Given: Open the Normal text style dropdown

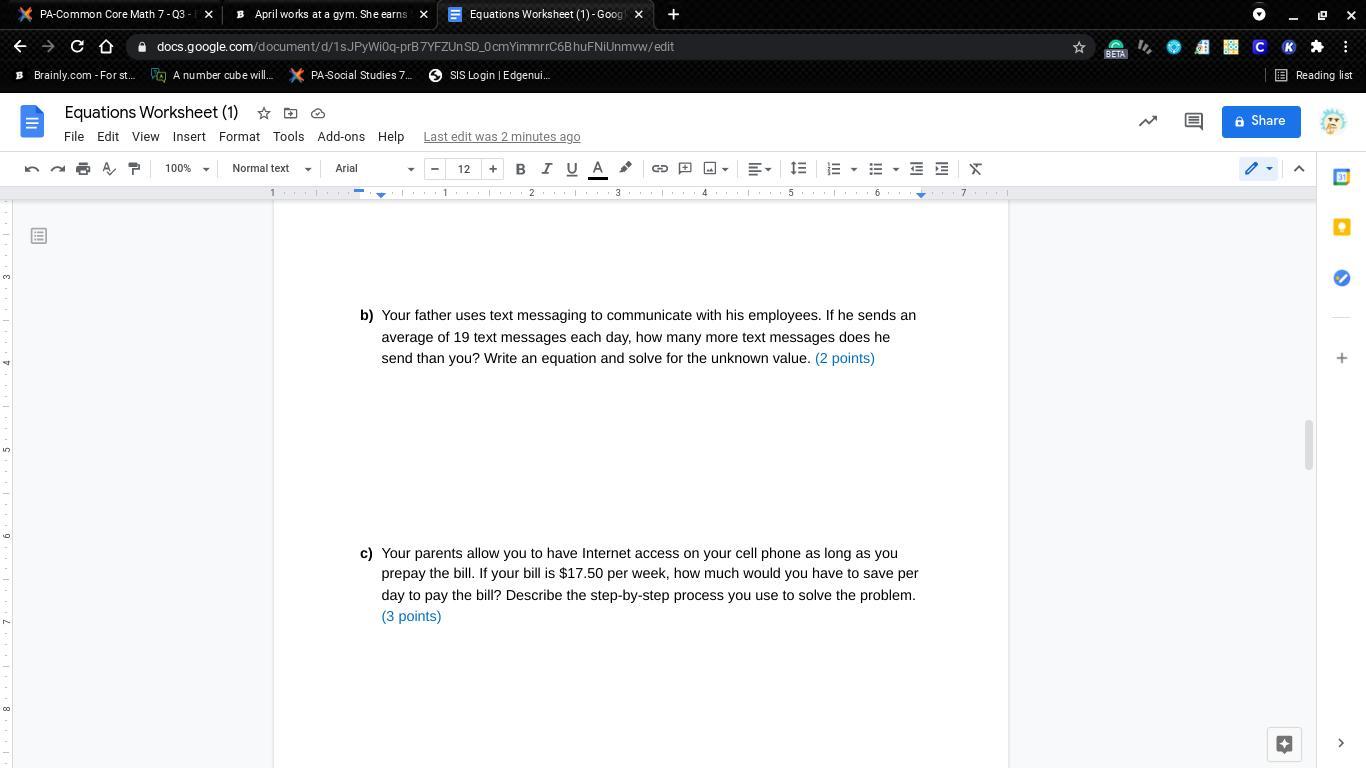Looking at the screenshot, I should tap(271, 169).
